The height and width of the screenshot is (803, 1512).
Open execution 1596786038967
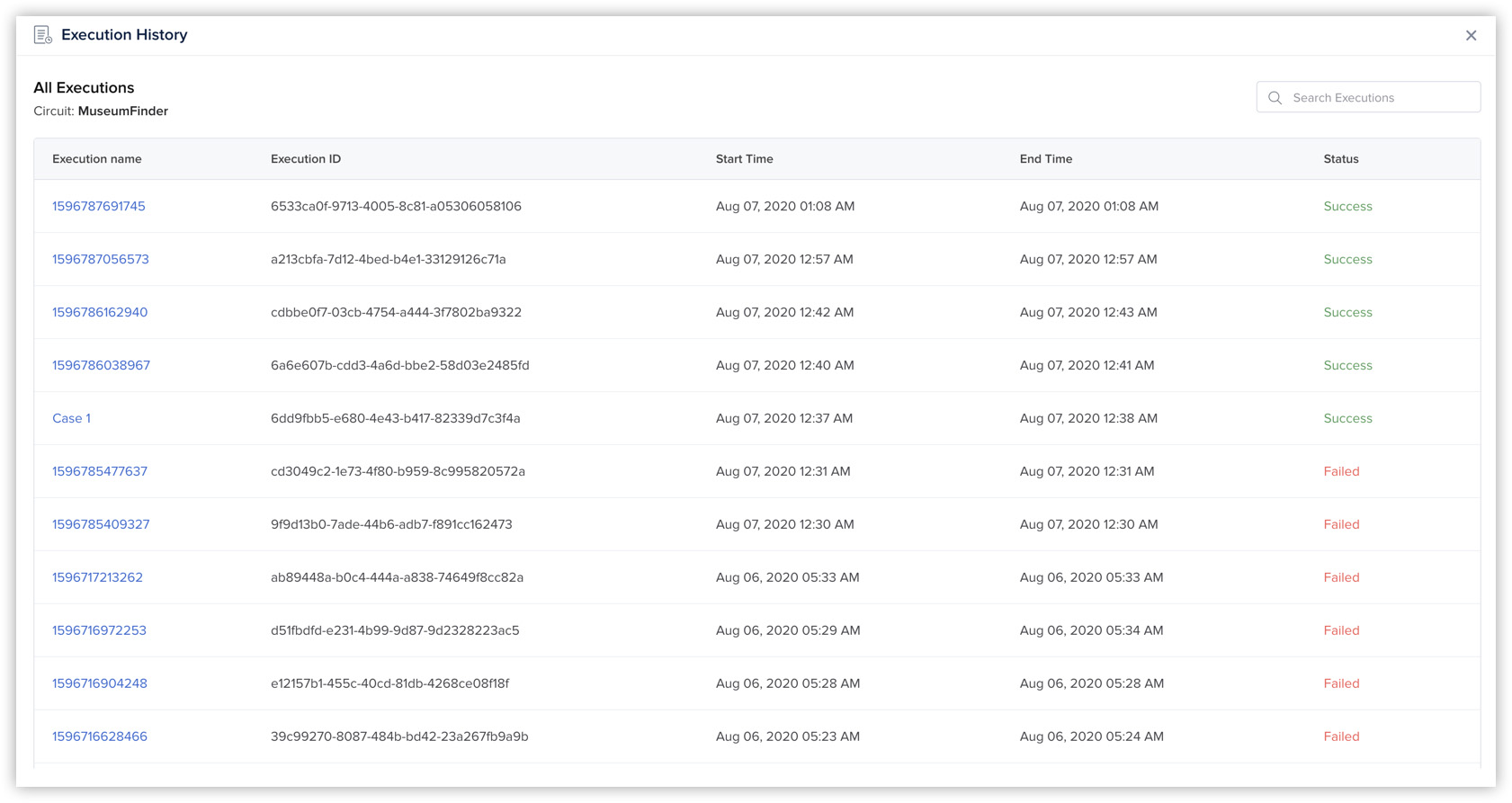101,365
